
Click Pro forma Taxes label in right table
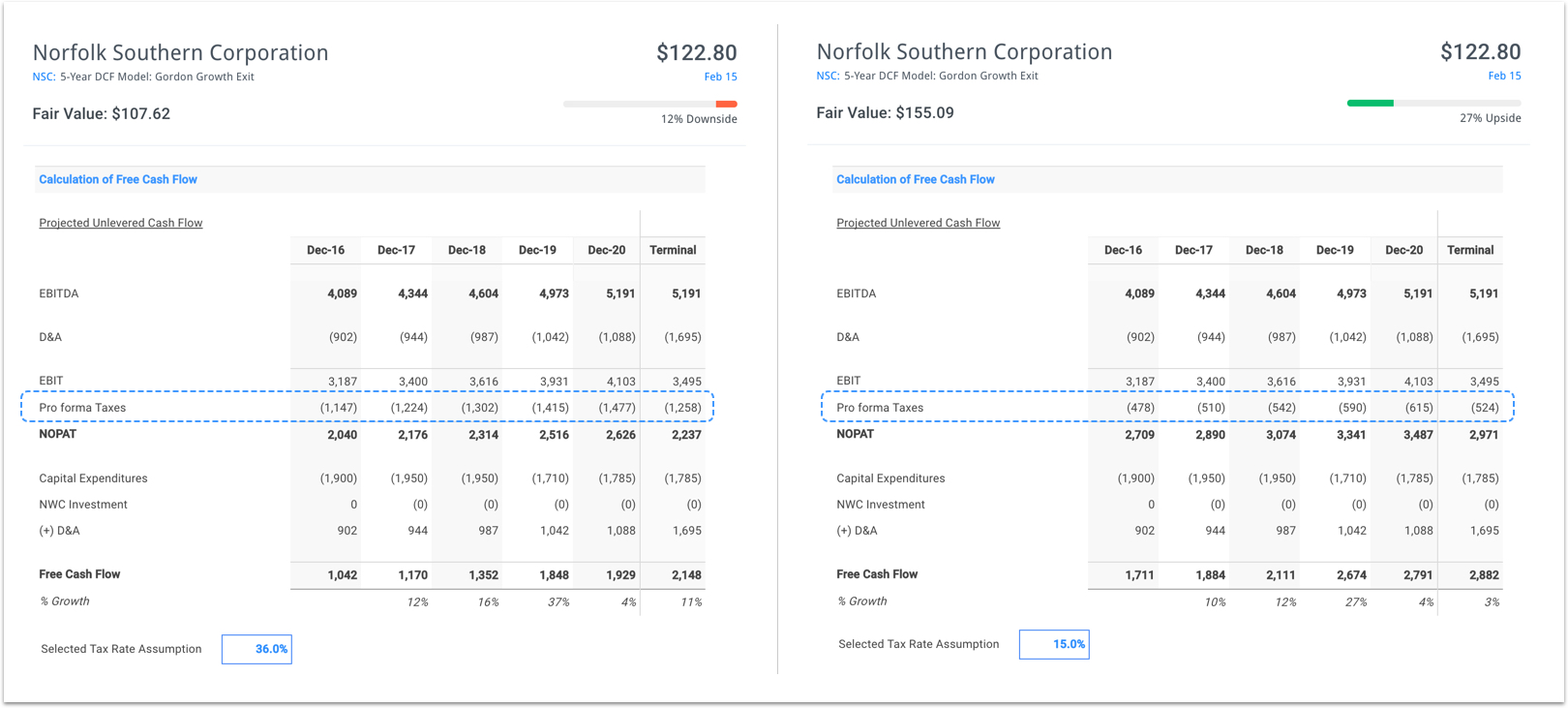(x=880, y=408)
